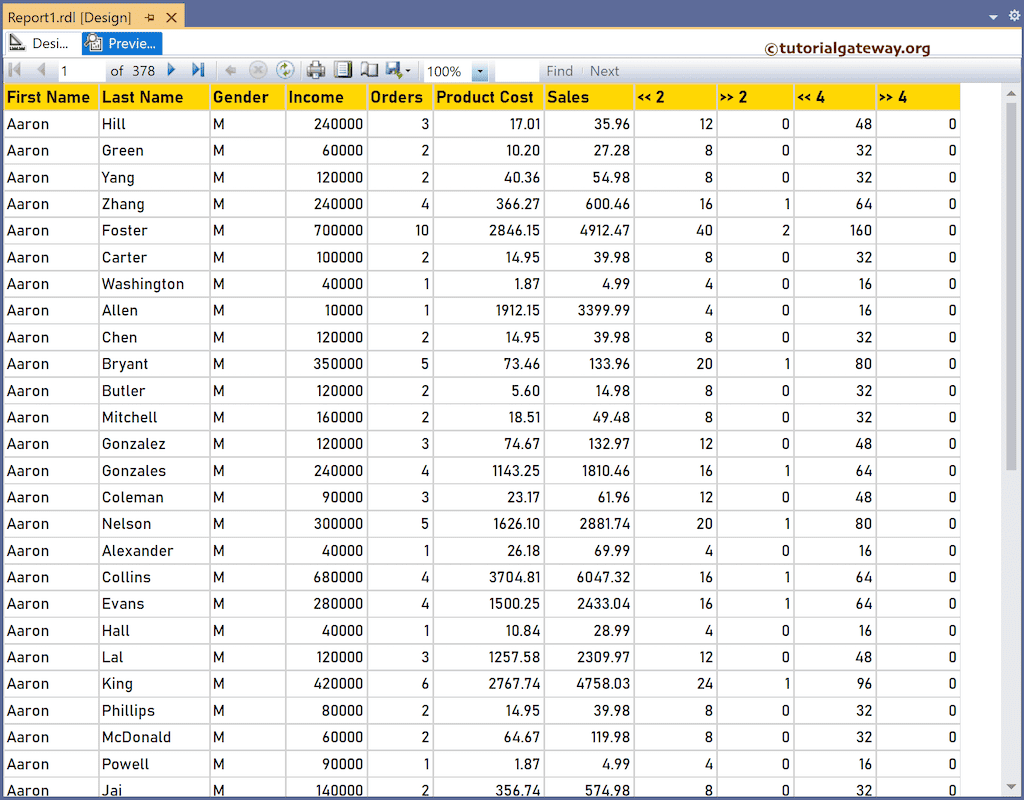Viewport: 1024px width, 800px height.
Task: Go to the previous report page
Action: 40,70
